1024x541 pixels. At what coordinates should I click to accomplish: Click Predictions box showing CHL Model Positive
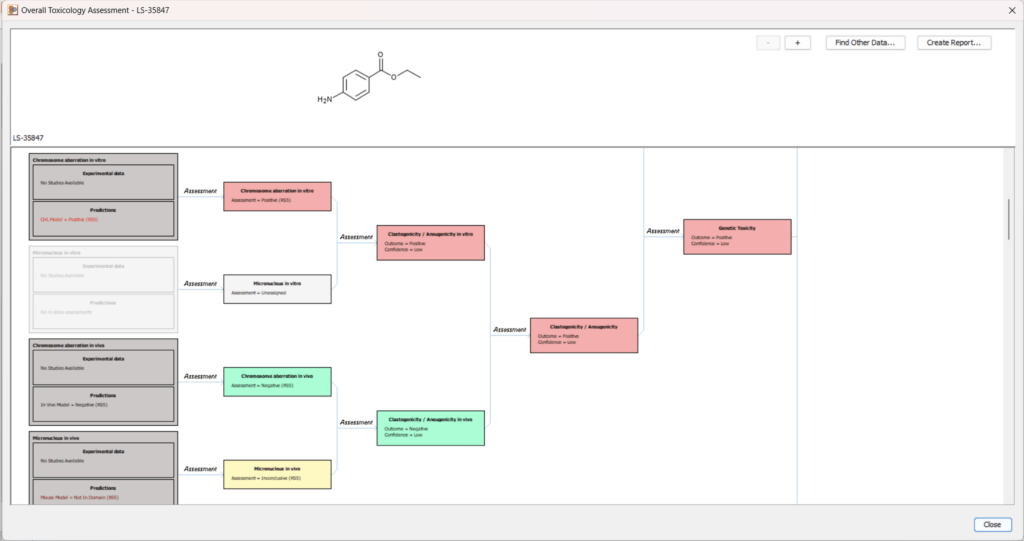click(x=104, y=216)
